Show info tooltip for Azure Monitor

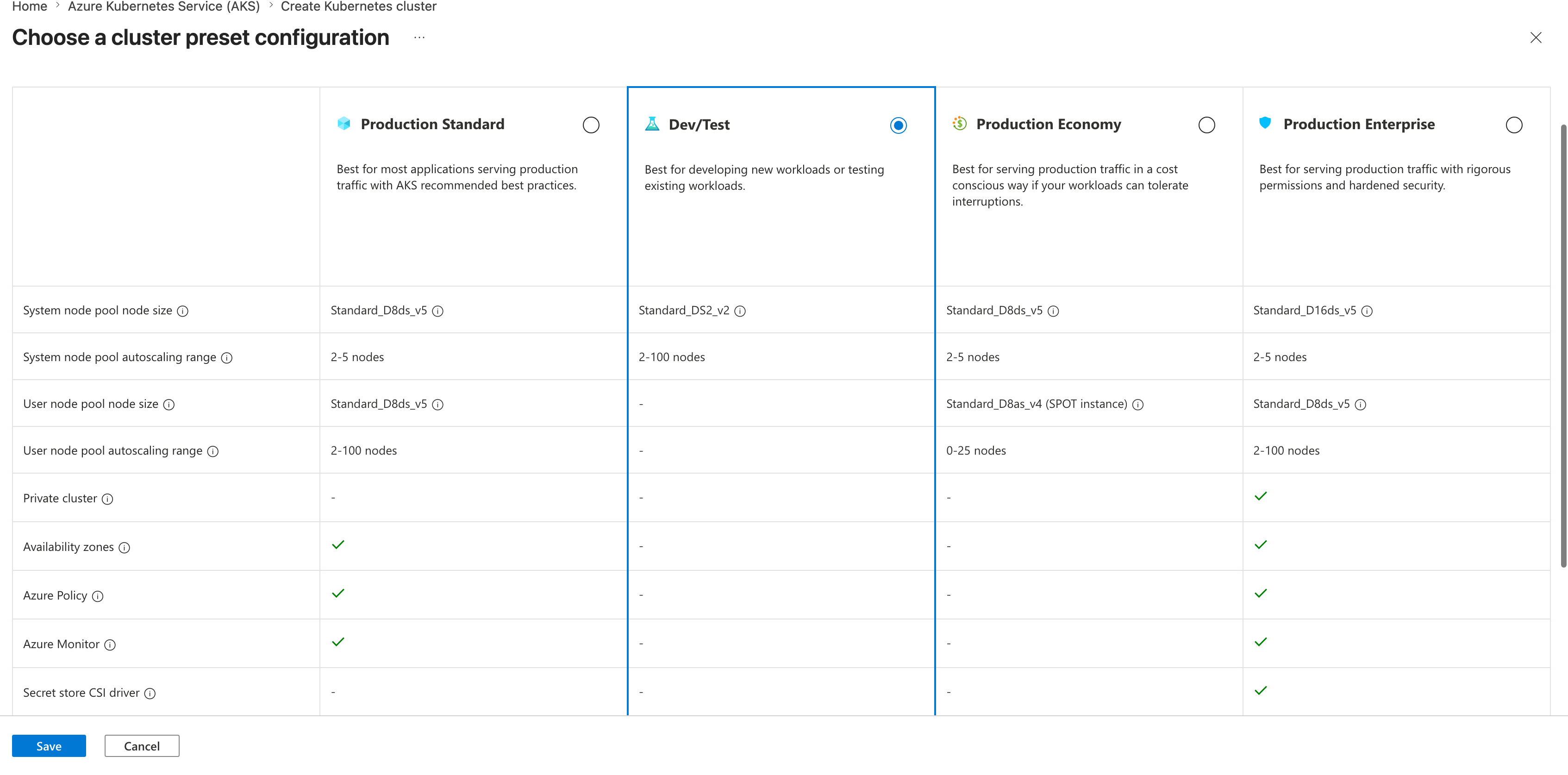coord(110,645)
